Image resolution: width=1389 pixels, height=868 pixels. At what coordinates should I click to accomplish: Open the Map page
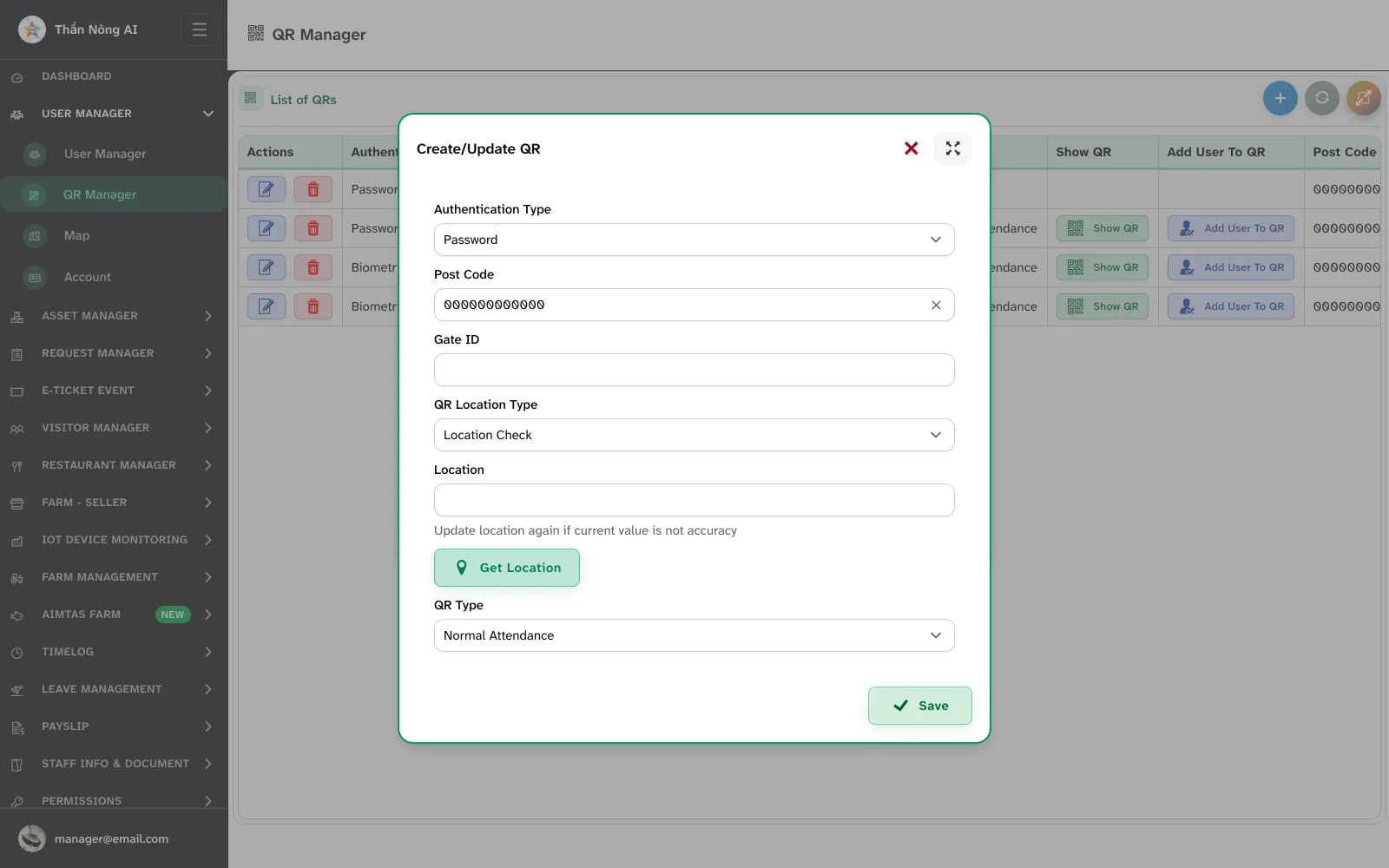click(x=114, y=235)
